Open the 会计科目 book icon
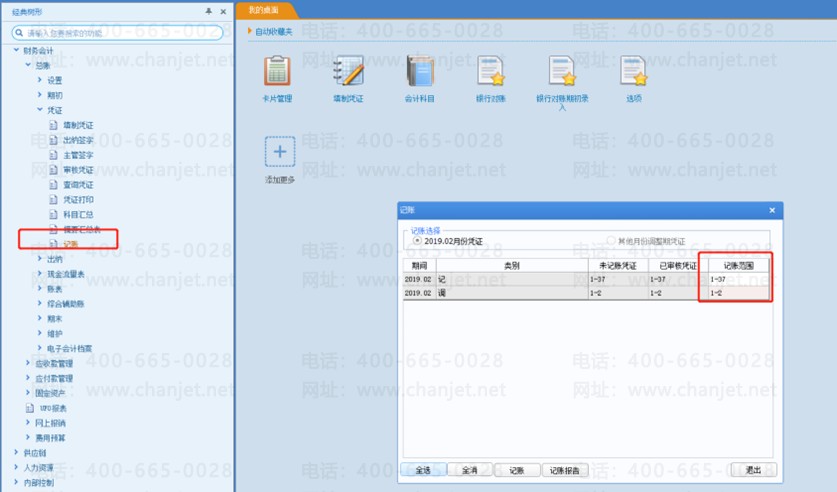837x492 pixels. coord(420,71)
